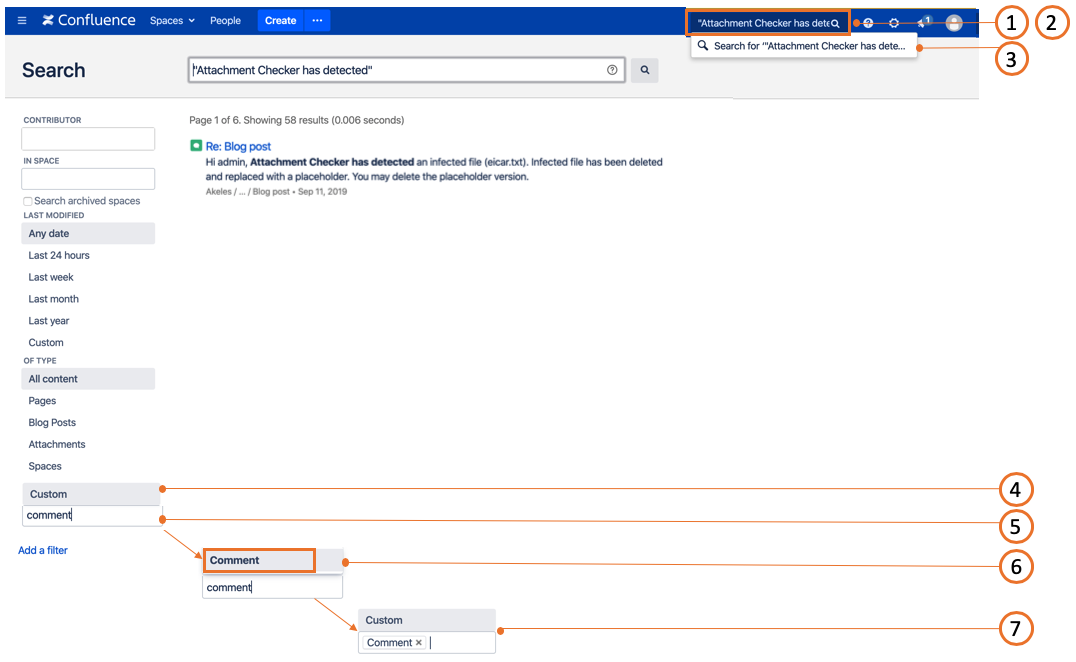Click the Confluence logo

tap(89, 21)
